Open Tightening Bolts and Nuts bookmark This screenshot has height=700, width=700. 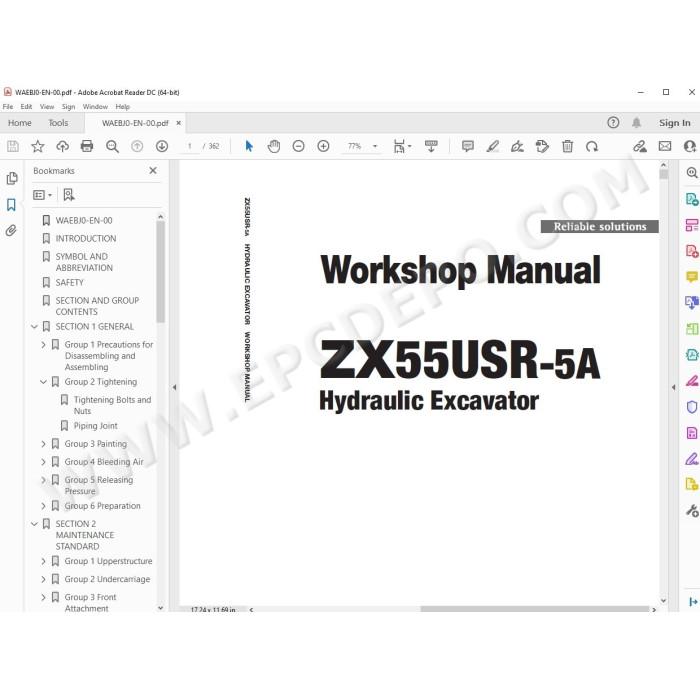(x=112, y=405)
